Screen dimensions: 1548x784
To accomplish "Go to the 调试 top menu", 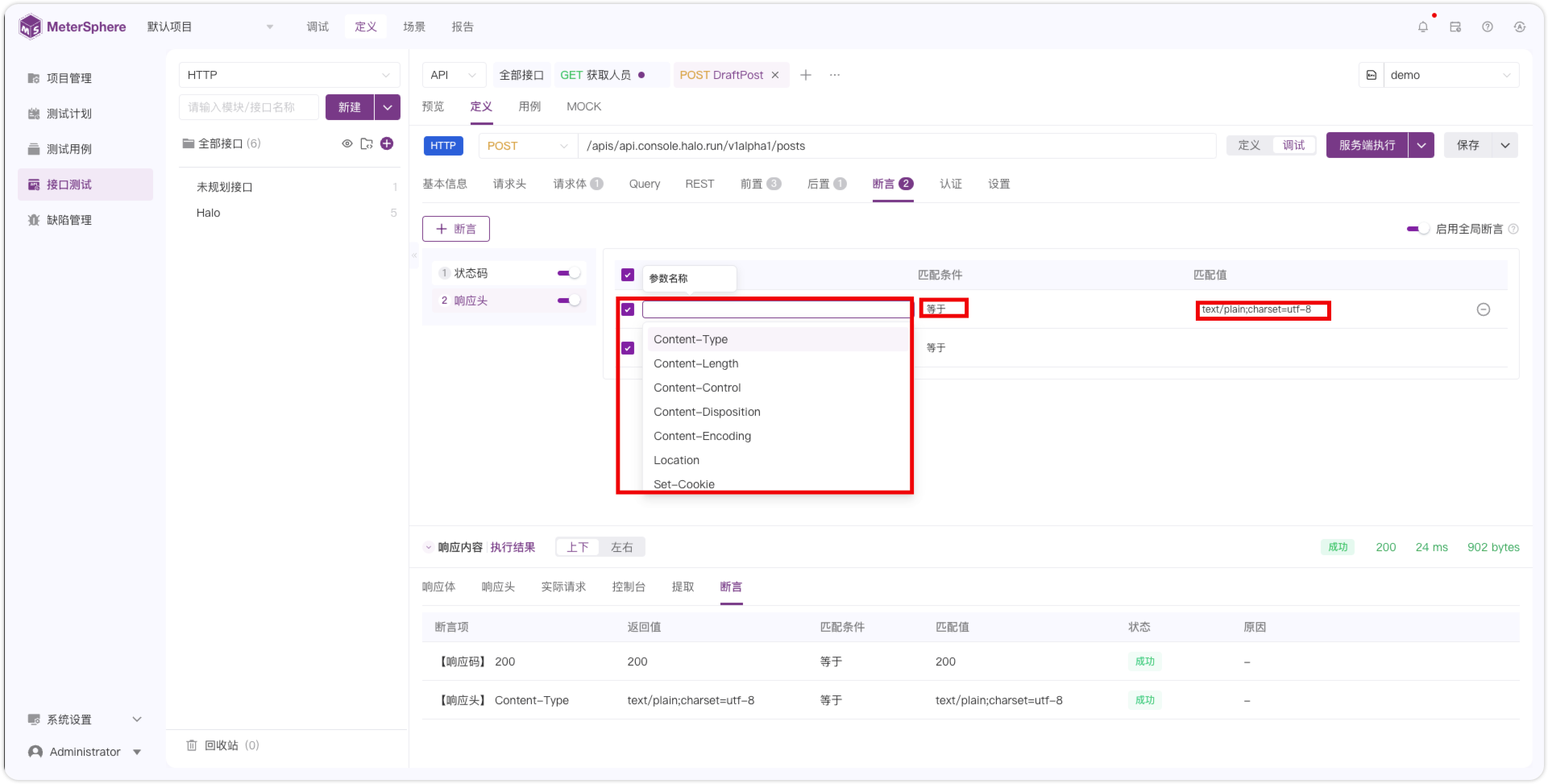I will tap(317, 27).
